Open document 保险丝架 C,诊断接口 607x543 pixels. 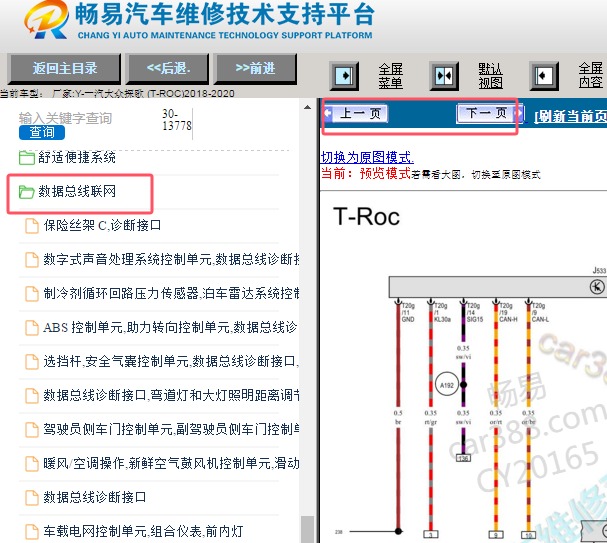point(93,225)
